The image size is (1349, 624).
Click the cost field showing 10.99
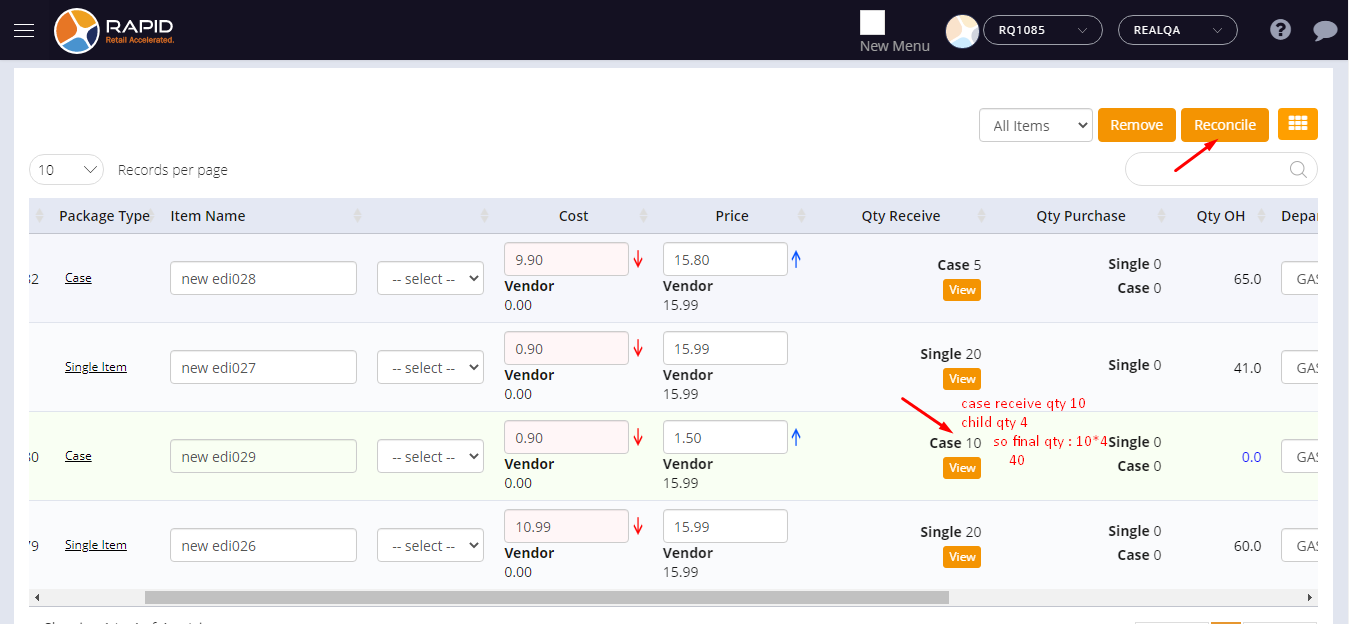click(566, 526)
